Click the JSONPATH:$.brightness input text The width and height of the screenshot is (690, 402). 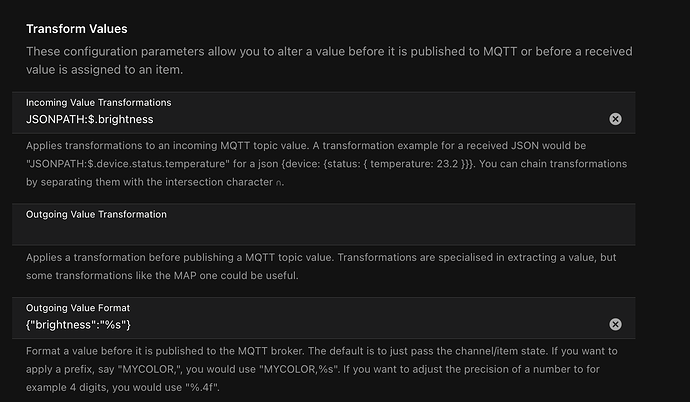click(x=90, y=119)
